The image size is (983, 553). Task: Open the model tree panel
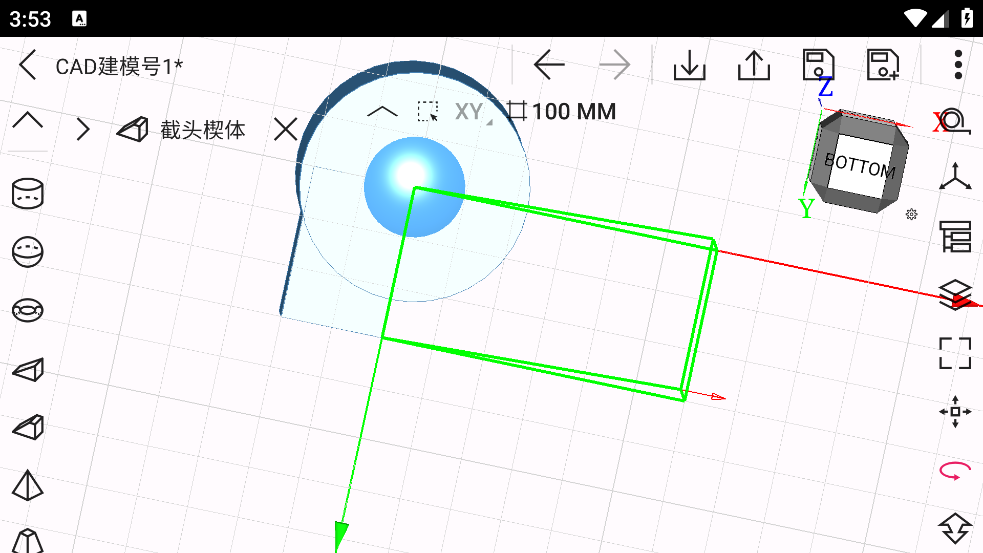coord(955,236)
